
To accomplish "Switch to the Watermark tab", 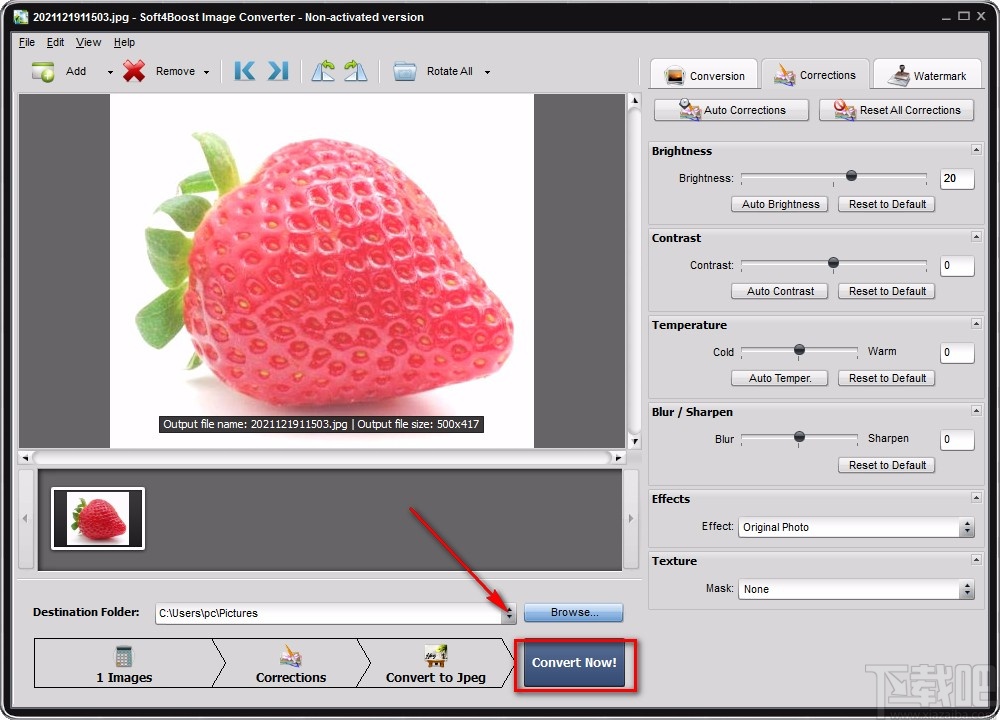I will pos(927,75).
